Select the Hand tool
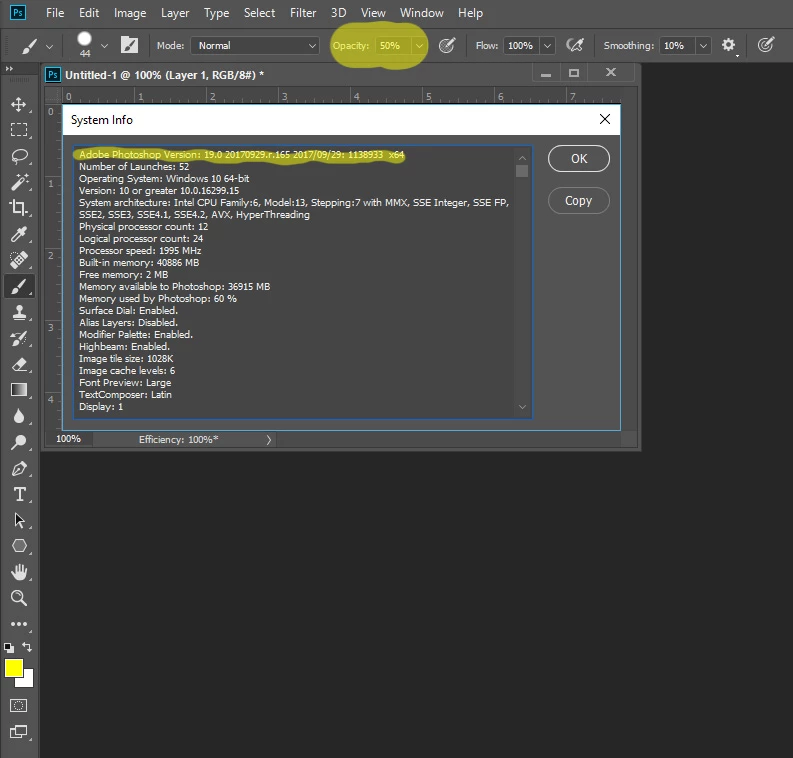Viewport: 793px width, 758px height. pyautogui.click(x=19, y=572)
